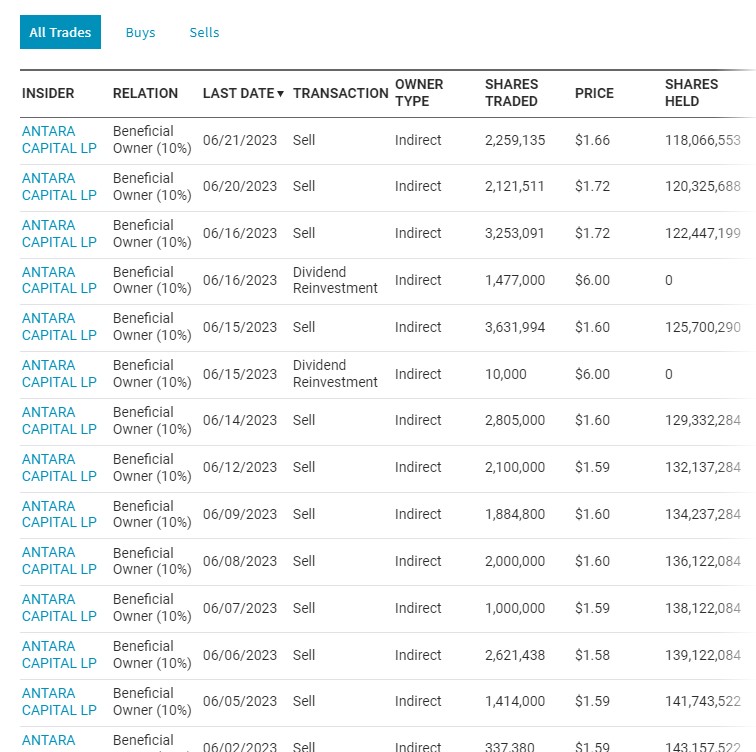Click the SHARES HELD column header
This screenshot has height=752, width=756.
[691, 93]
